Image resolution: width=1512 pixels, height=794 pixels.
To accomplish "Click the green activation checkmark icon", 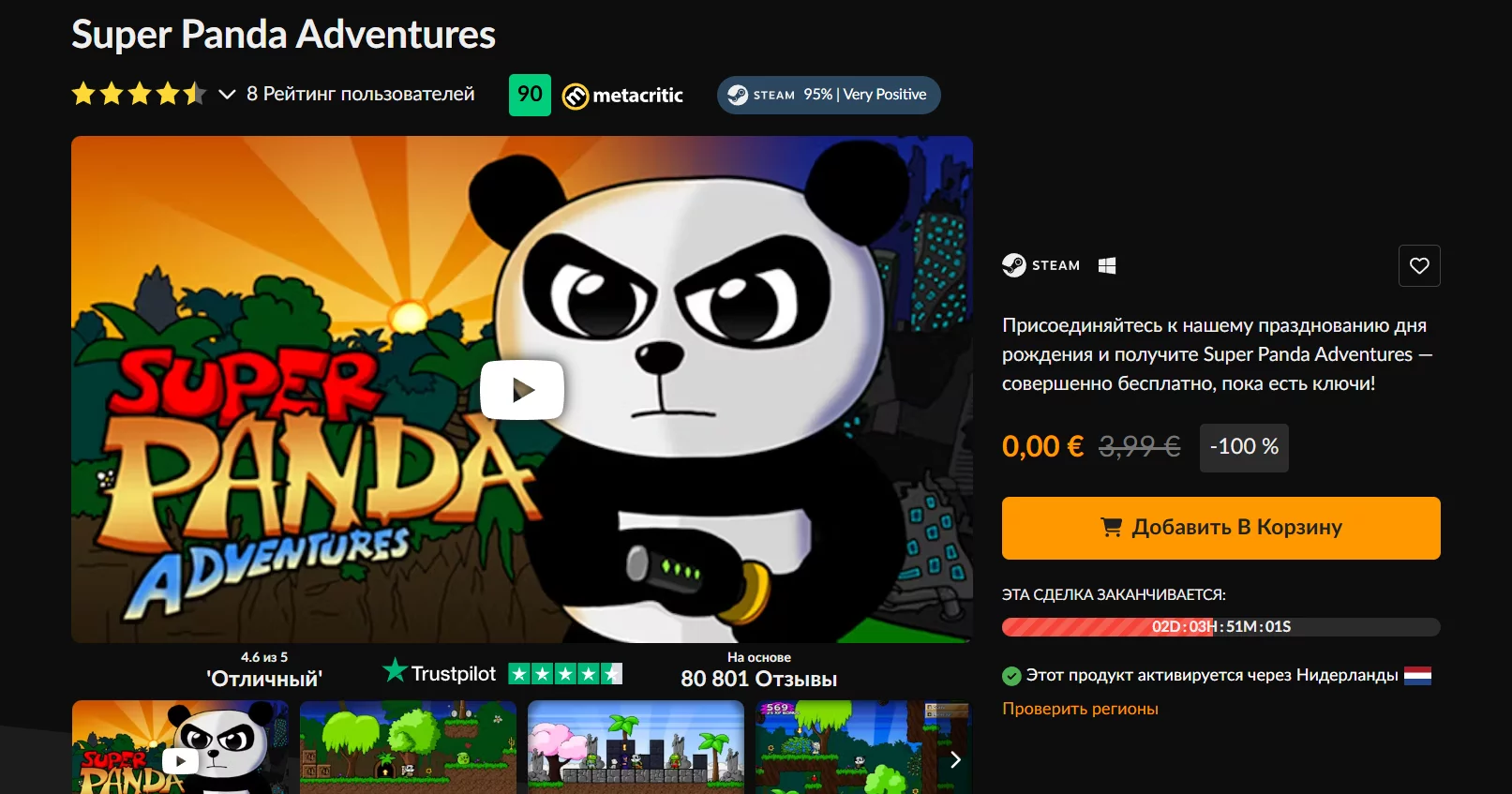I will pos(1011,676).
